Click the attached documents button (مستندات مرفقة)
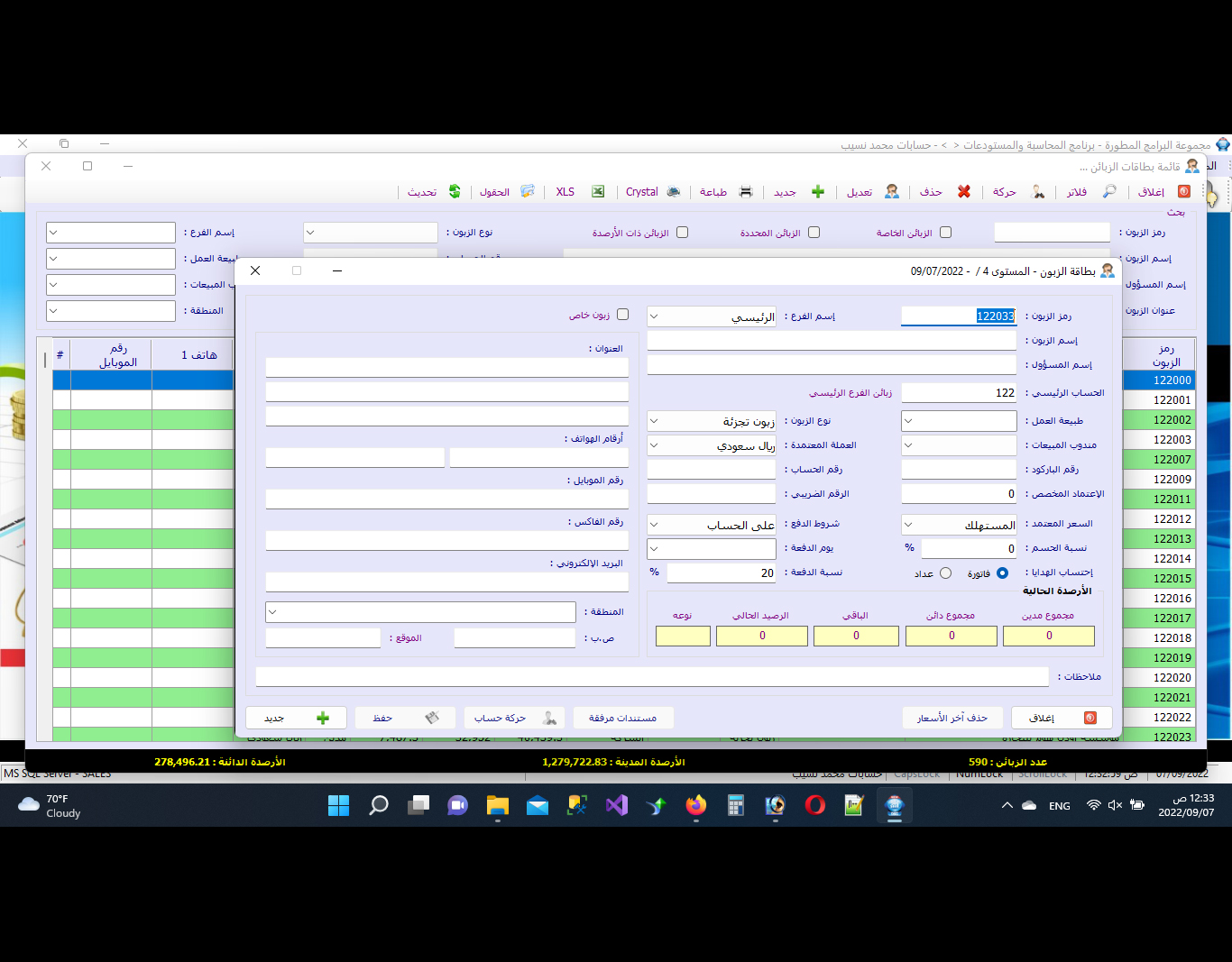 623,718
